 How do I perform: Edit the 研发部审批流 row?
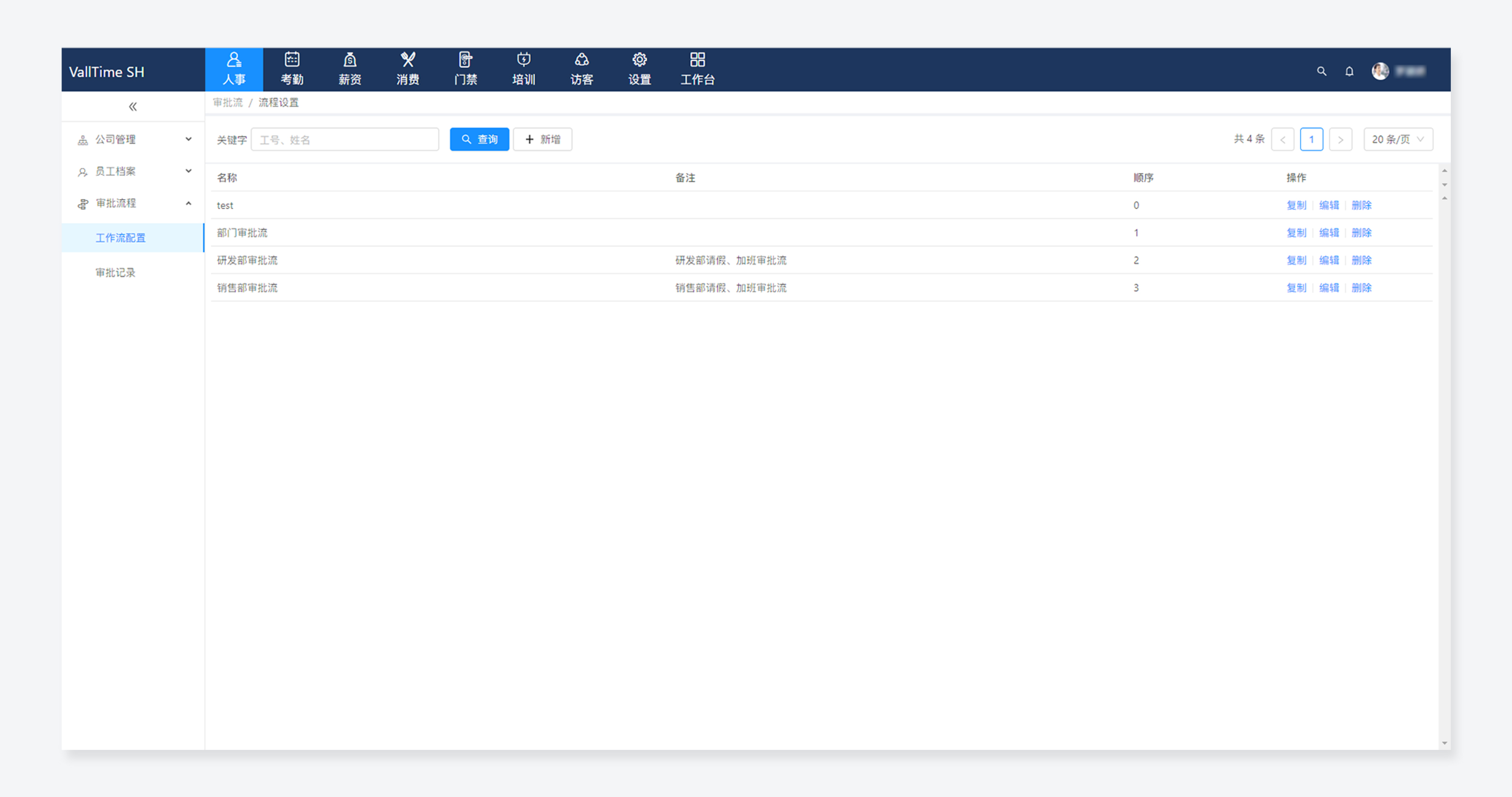click(1329, 260)
